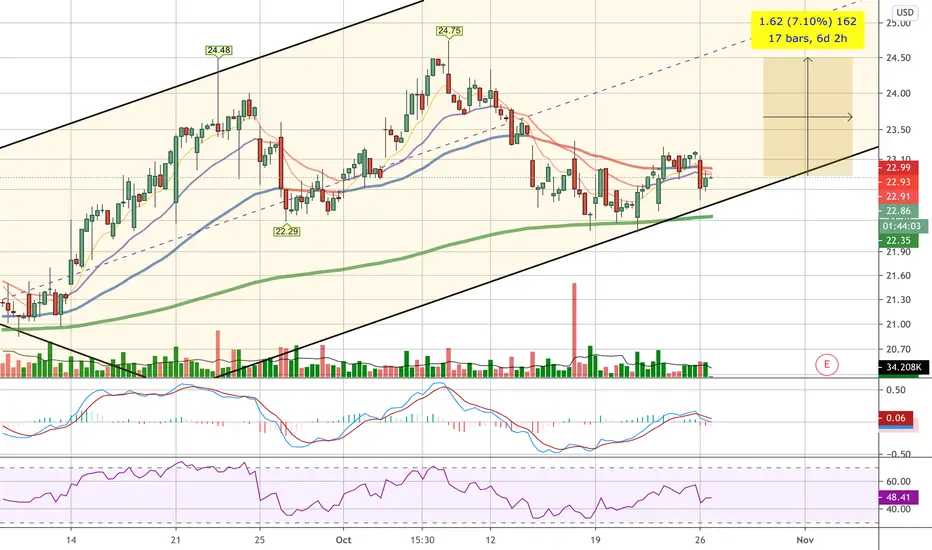Click the '19' date axis label
This screenshot has width=932, height=550.
point(596,540)
